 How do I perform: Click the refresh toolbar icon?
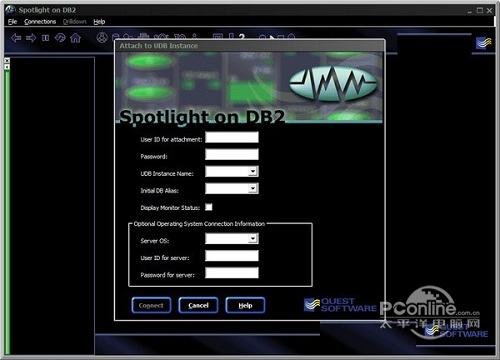[x=60, y=38]
